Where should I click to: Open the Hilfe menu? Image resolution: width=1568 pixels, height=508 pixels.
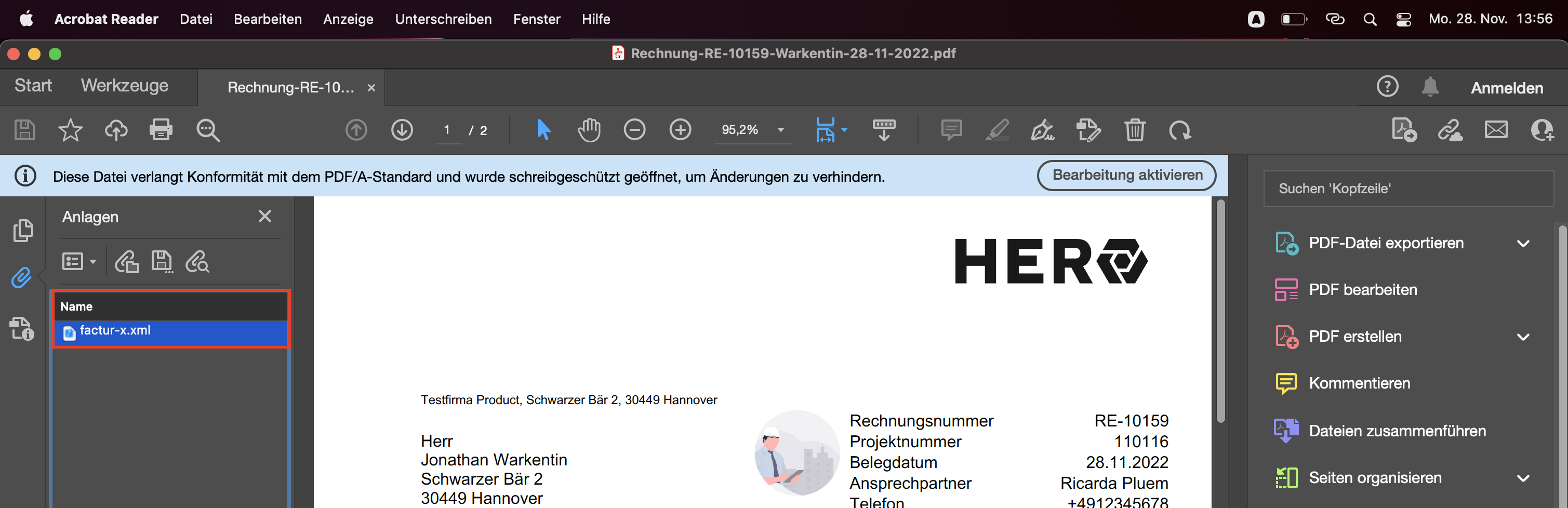coord(596,19)
